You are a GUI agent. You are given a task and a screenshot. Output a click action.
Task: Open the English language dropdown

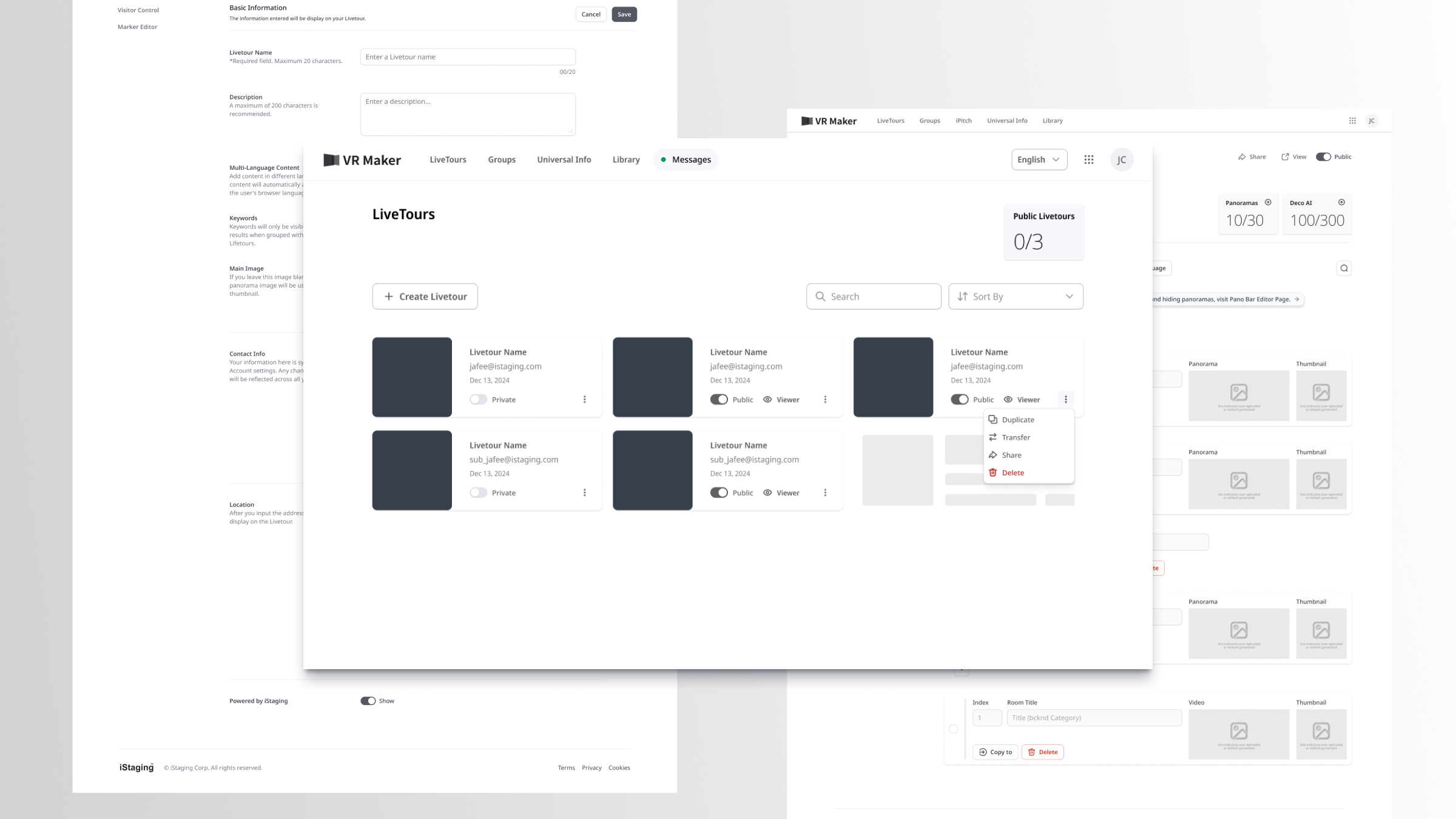tap(1039, 159)
